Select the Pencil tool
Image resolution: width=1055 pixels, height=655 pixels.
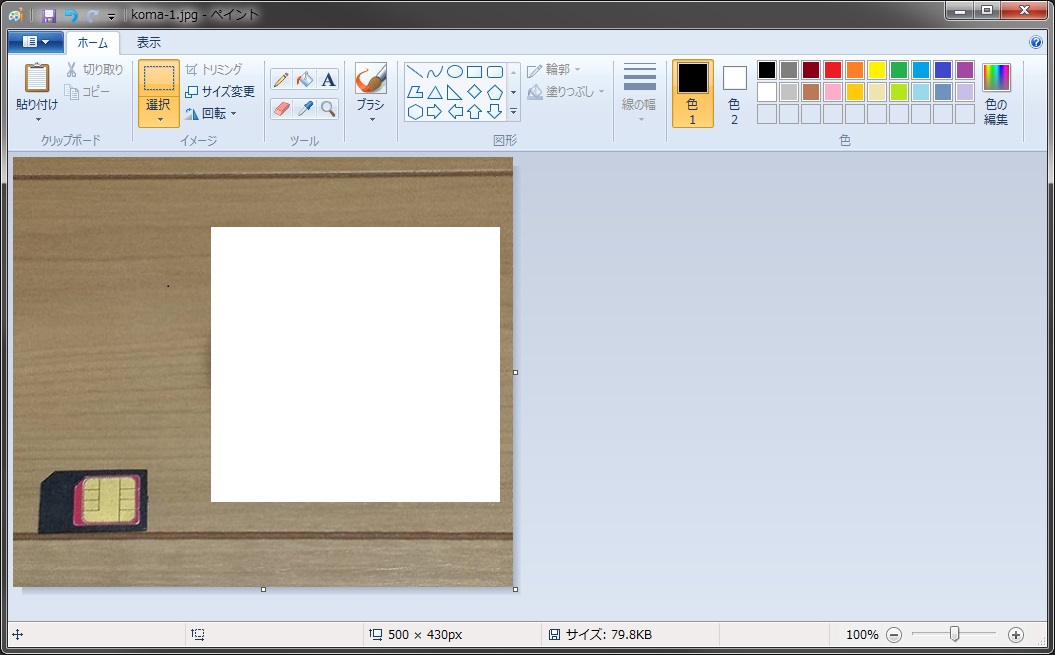tap(281, 80)
